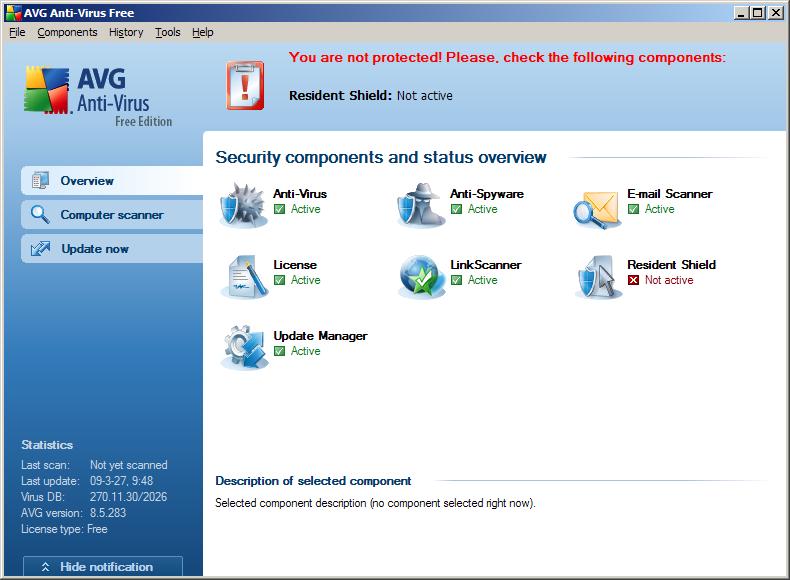790x580 pixels.
Task: Click the 'Not yet scanned' statistic value
Action: coord(128,465)
